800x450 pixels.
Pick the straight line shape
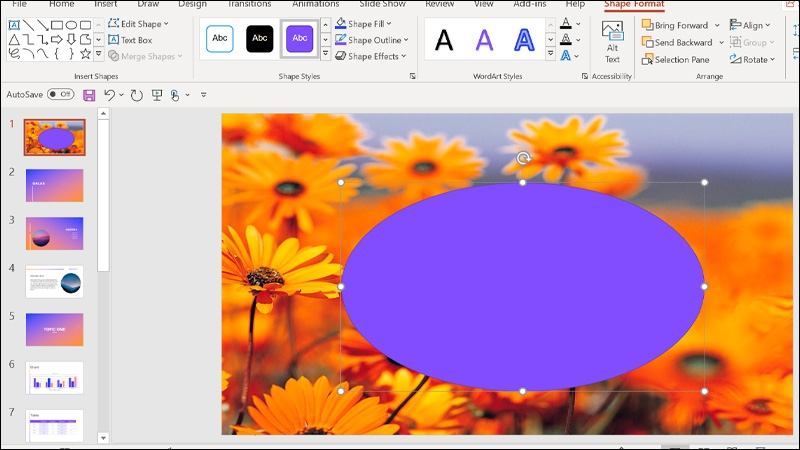pos(28,24)
